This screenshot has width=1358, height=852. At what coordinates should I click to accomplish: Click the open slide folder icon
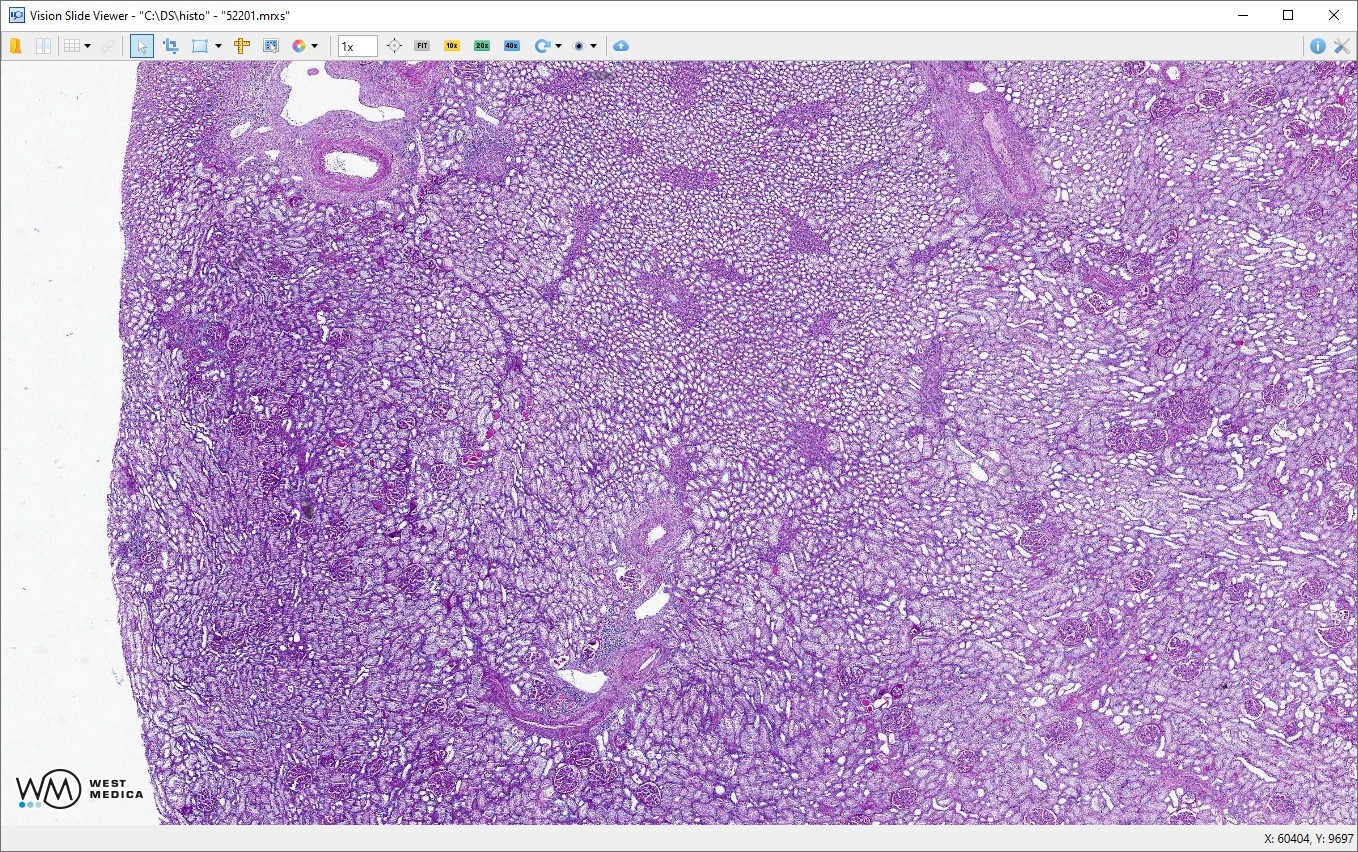(x=15, y=46)
